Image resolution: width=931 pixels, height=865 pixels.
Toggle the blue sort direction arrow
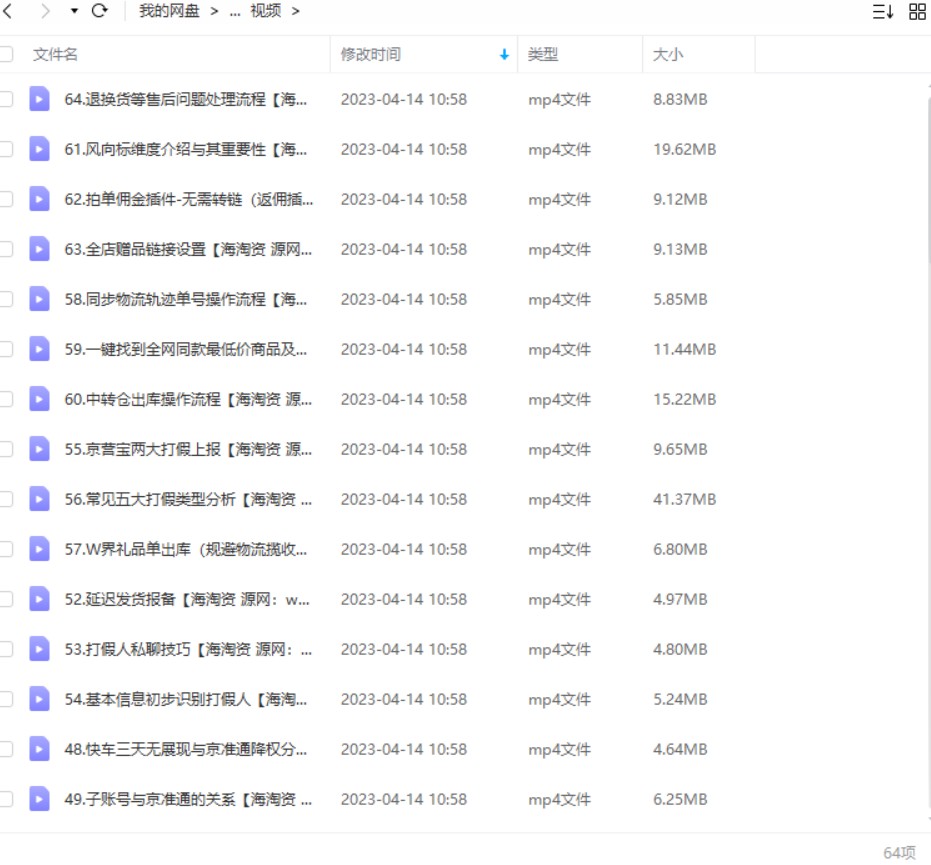[504, 55]
